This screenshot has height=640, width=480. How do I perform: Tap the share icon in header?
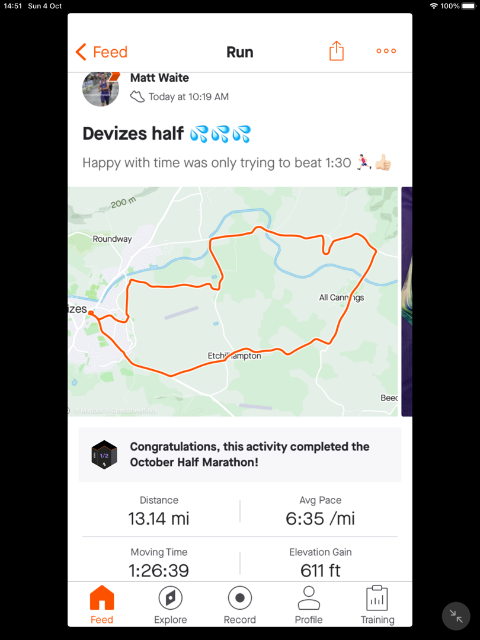click(x=337, y=51)
